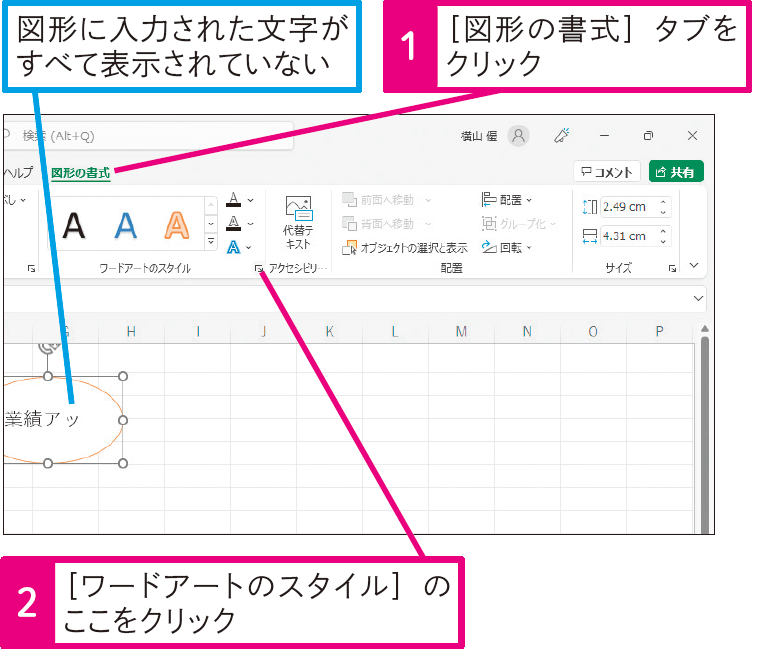
Task: Open the text fill color dropdown arrow
Action: pyautogui.click(x=251, y=200)
